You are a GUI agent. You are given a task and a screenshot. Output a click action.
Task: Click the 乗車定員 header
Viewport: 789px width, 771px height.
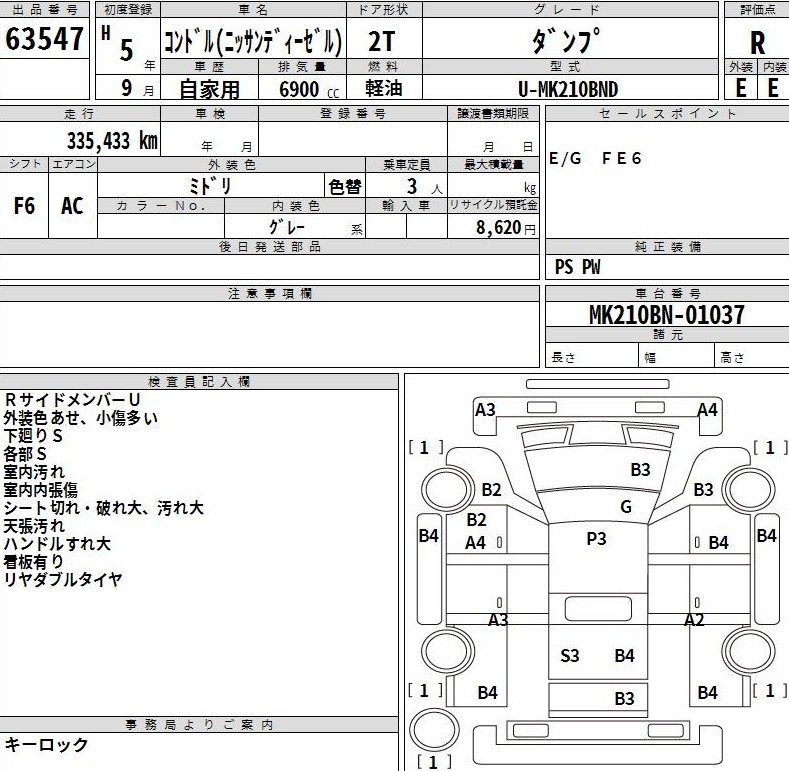pos(407,164)
